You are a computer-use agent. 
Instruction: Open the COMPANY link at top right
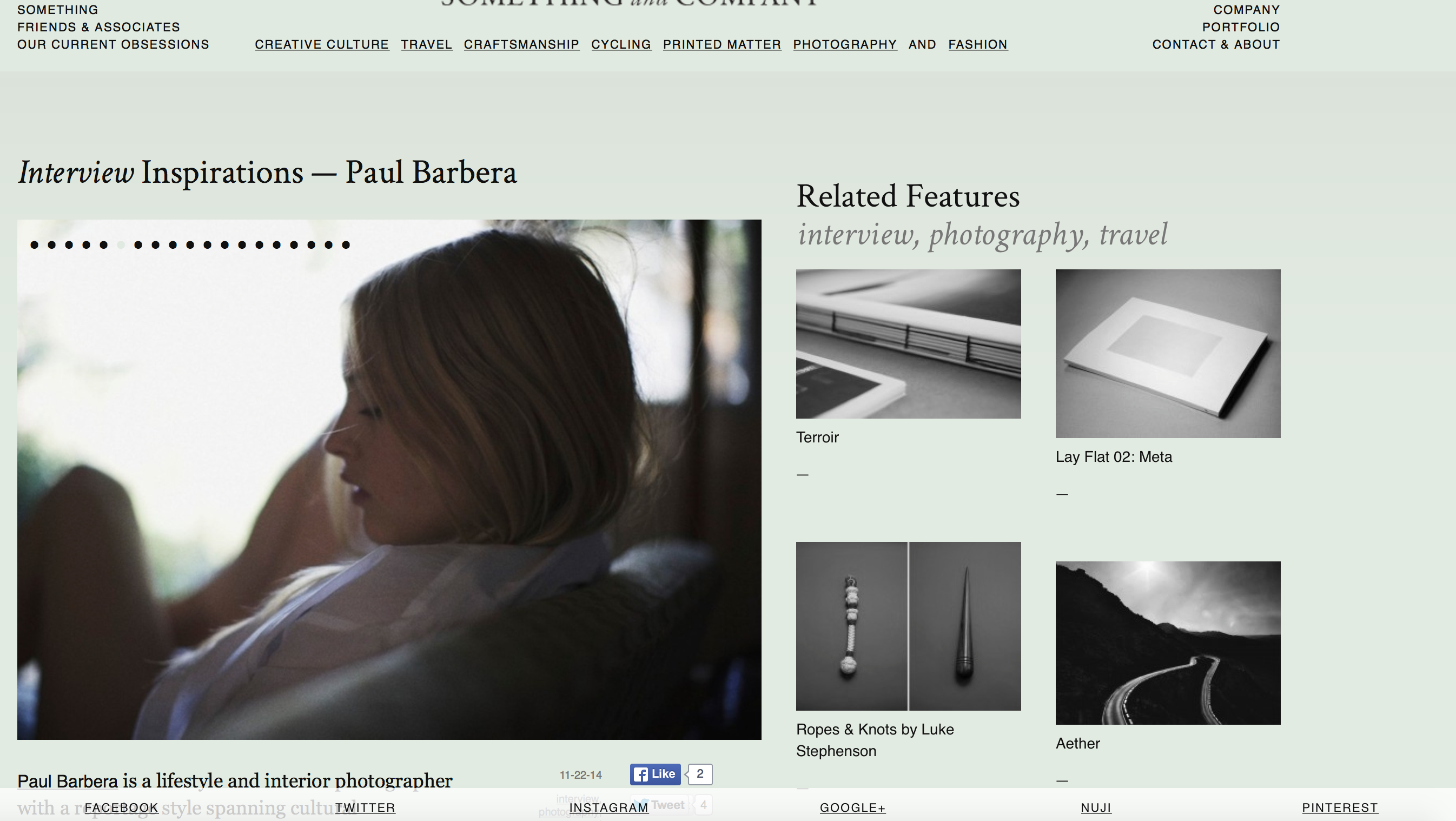[x=1246, y=10]
